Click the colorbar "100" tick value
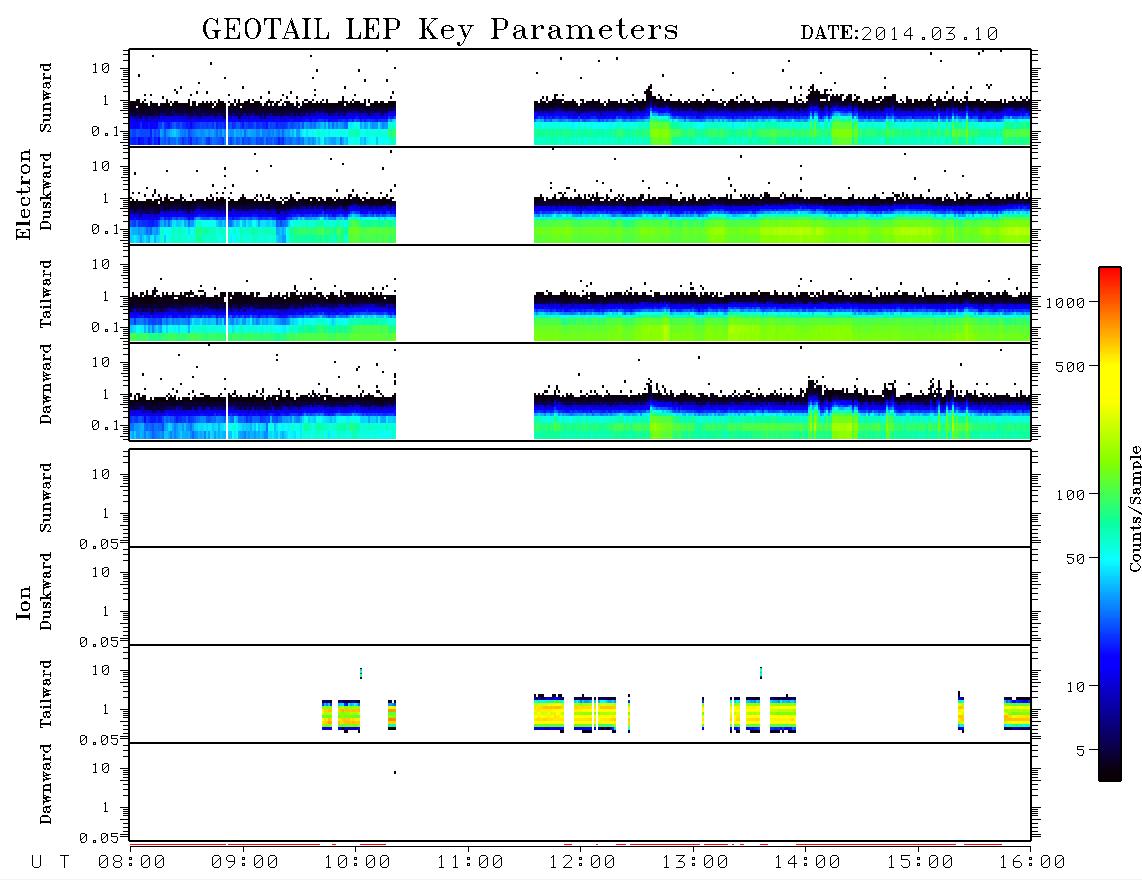 pos(1070,495)
